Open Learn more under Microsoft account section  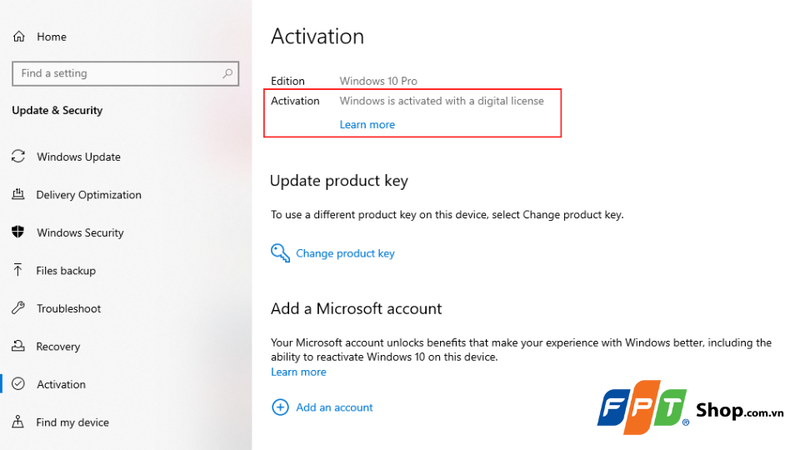point(298,372)
